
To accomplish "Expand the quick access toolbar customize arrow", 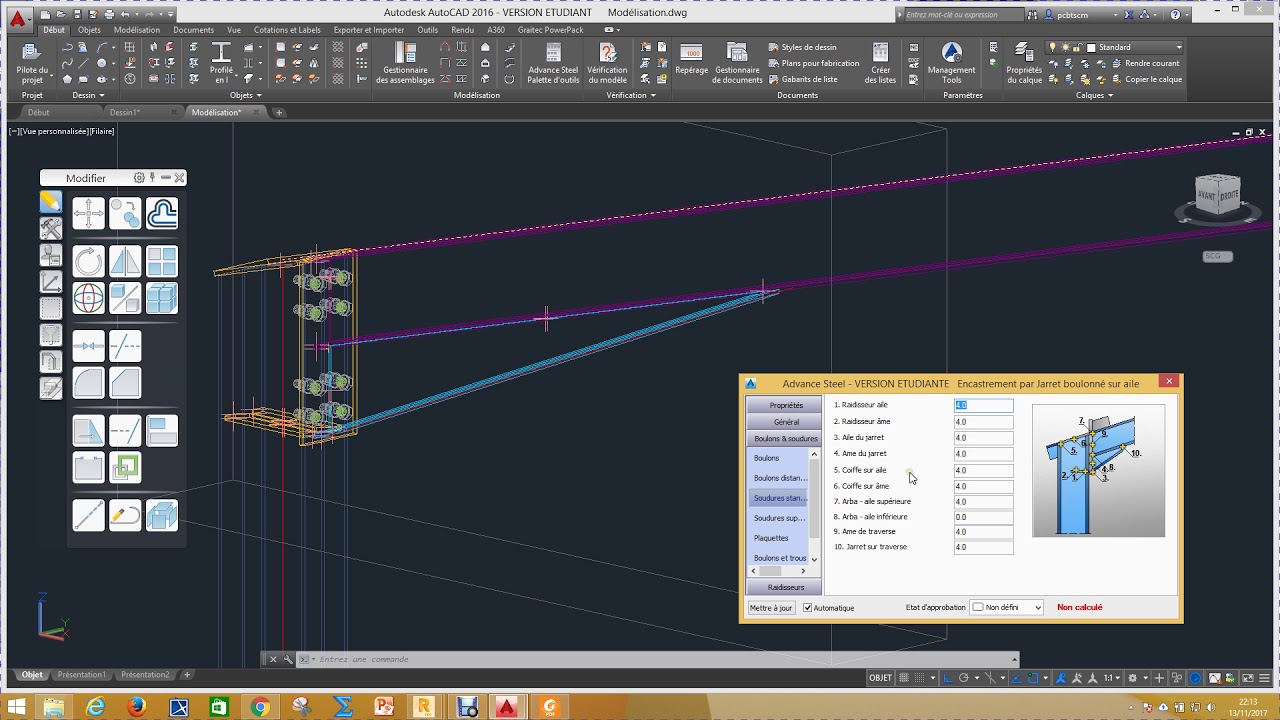I will tap(171, 15).
